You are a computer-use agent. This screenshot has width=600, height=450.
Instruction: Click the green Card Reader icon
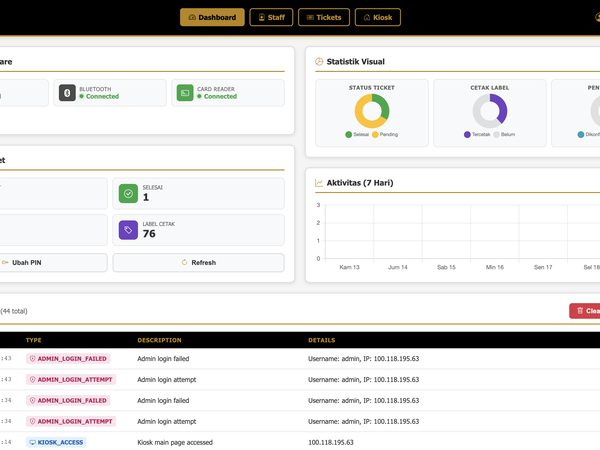(185, 93)
